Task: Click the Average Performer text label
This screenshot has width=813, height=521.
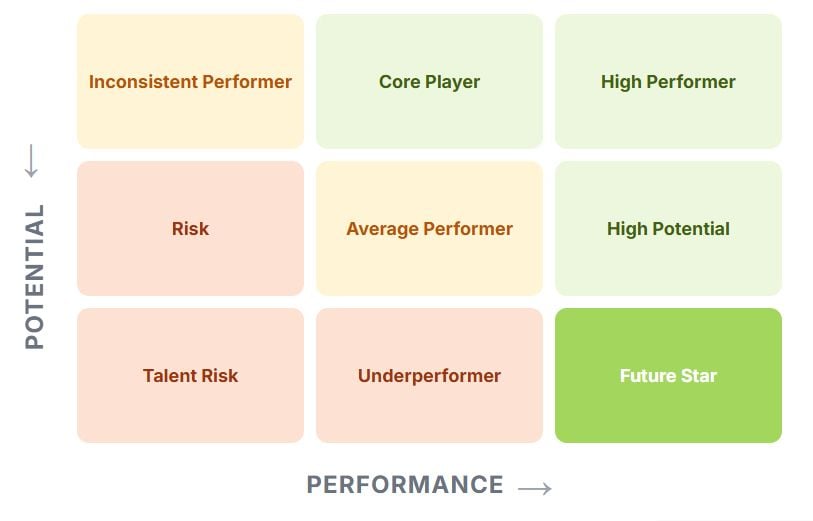Action: coord(429,229)
